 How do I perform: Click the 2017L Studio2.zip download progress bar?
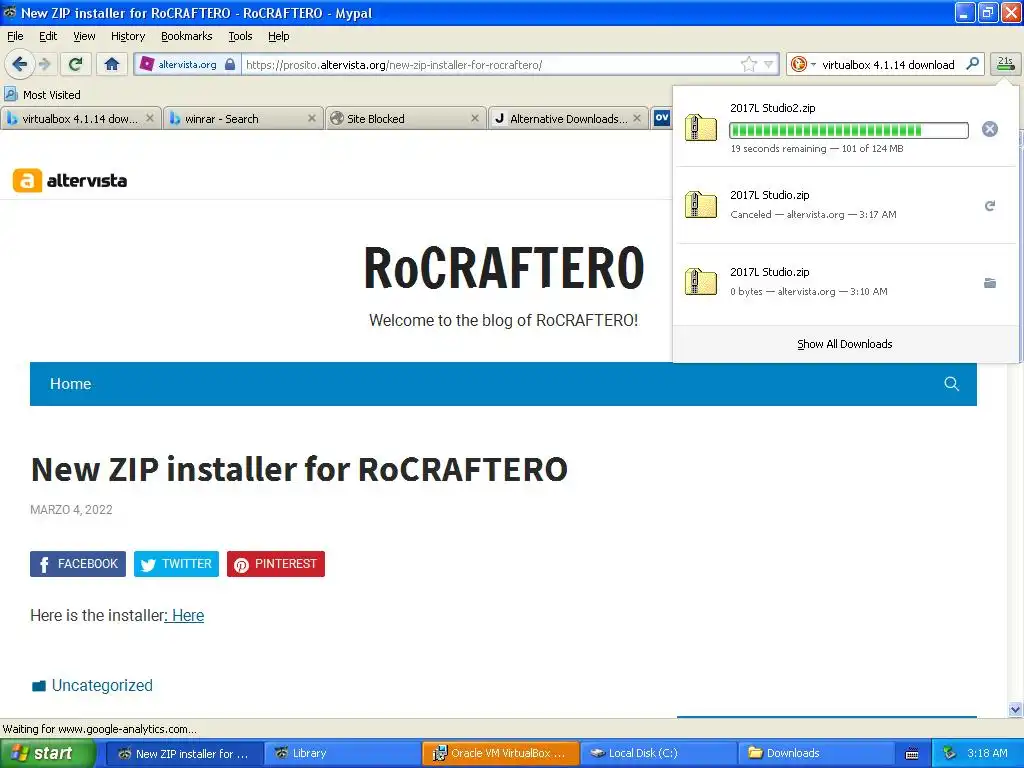[x=848, y=131]
